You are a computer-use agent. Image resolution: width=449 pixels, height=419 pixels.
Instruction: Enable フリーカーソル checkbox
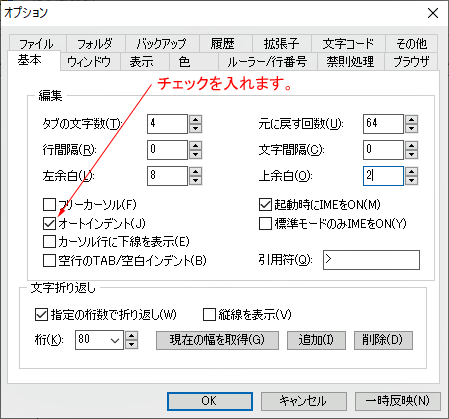(49, 204)
